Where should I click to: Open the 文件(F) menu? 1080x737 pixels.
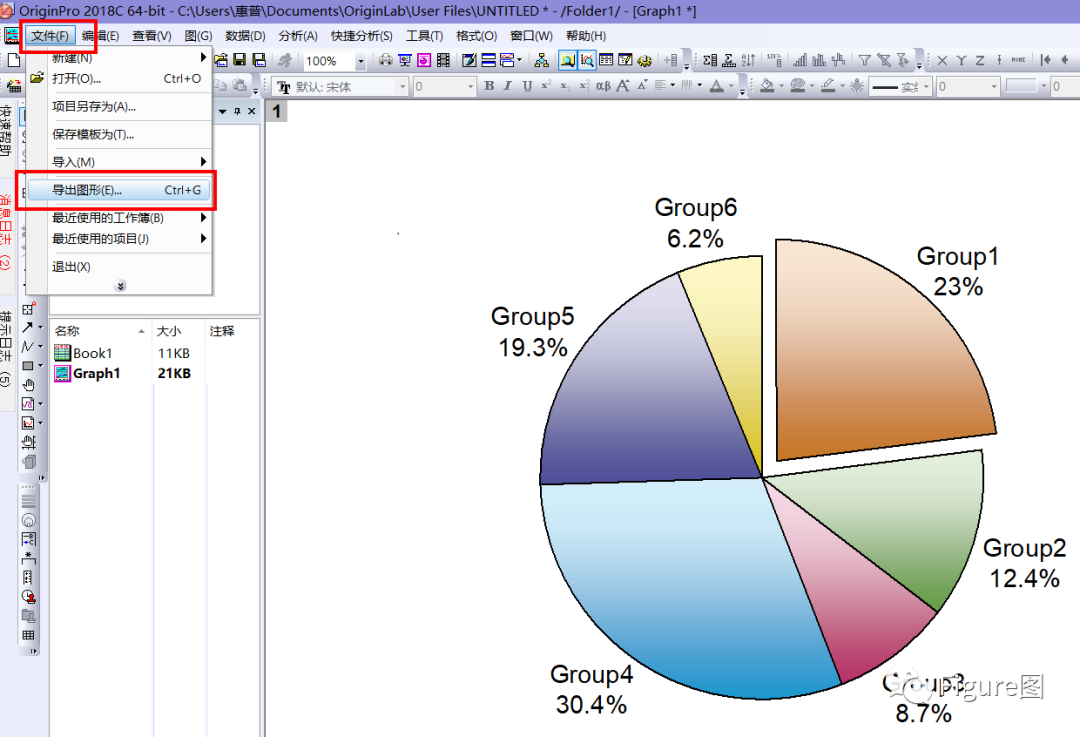coord(50,36)
